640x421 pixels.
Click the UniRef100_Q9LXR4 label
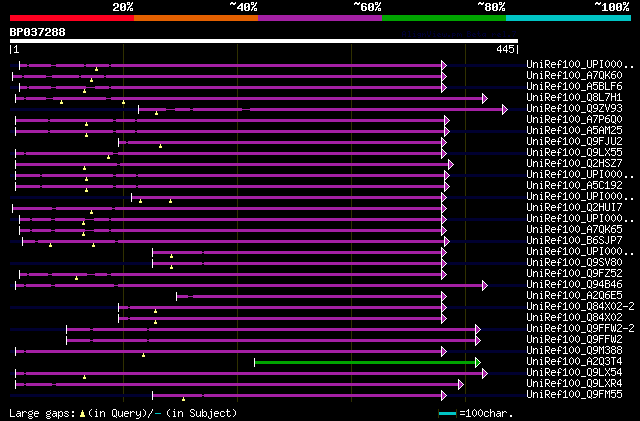point(574,384)
